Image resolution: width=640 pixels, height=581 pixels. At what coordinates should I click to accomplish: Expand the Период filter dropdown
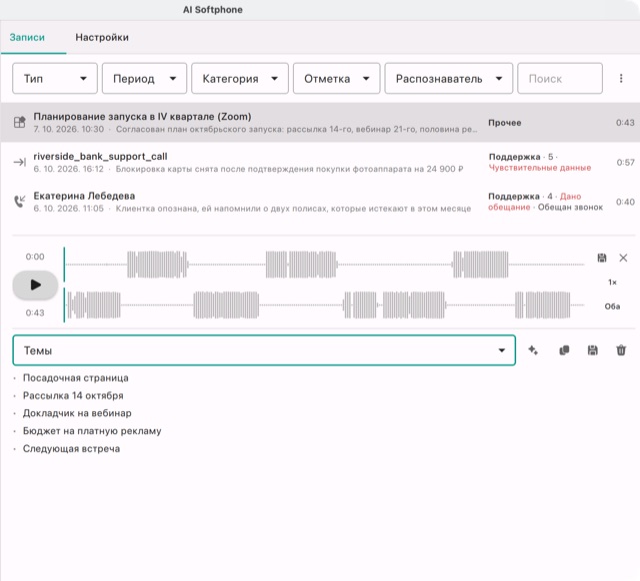(x=144, y=78)
